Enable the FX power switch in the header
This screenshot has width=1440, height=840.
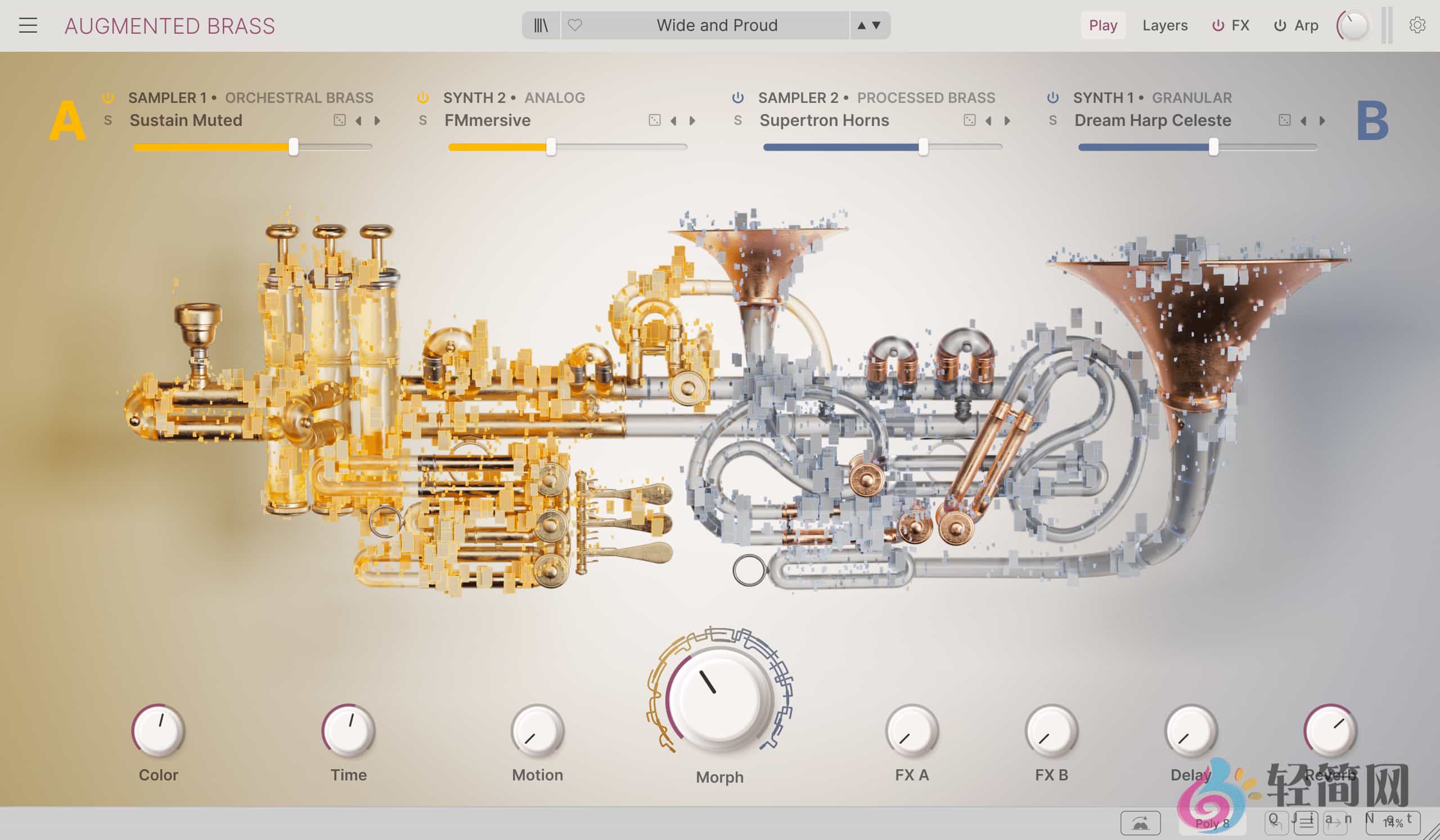pos(1217,25)
